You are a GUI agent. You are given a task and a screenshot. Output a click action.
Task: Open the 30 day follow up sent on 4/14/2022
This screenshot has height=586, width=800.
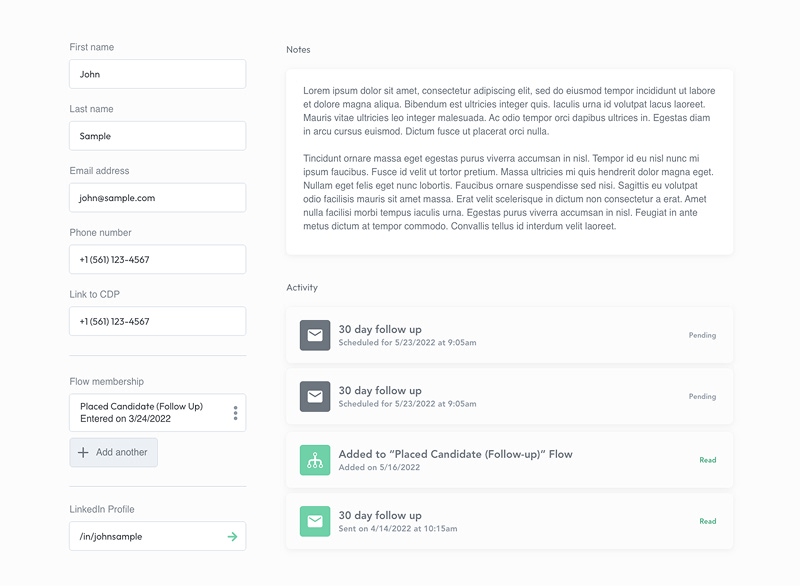(509, 521)
